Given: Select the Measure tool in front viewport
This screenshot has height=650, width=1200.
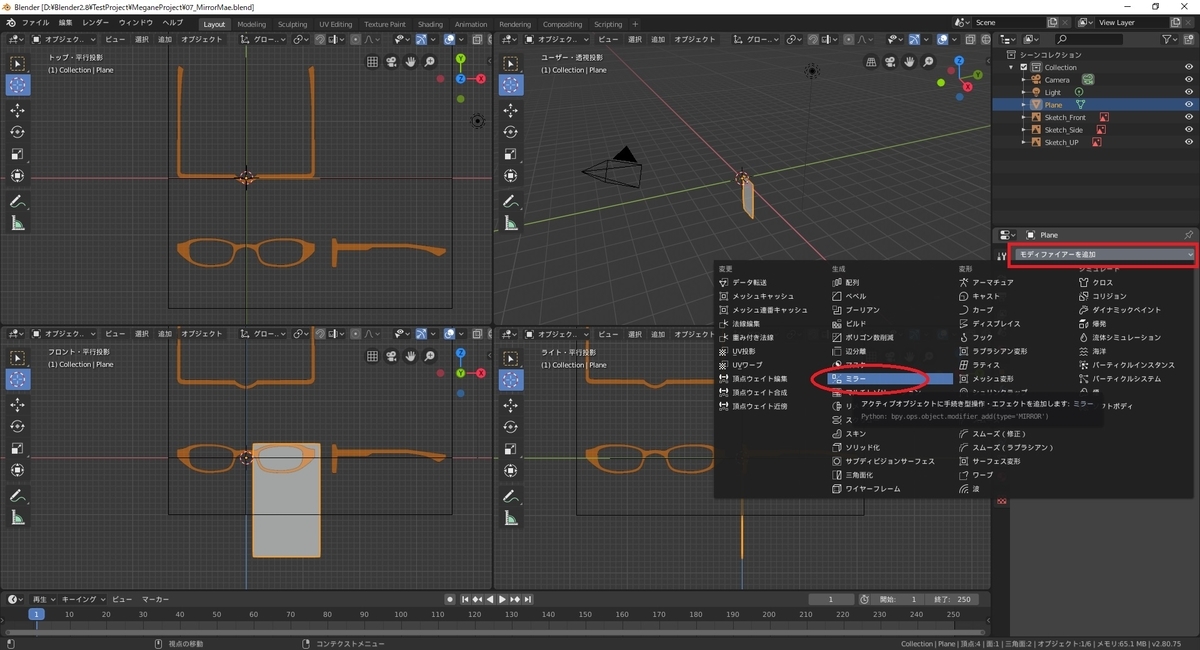Looking at the screenshot, I should 18,518.
